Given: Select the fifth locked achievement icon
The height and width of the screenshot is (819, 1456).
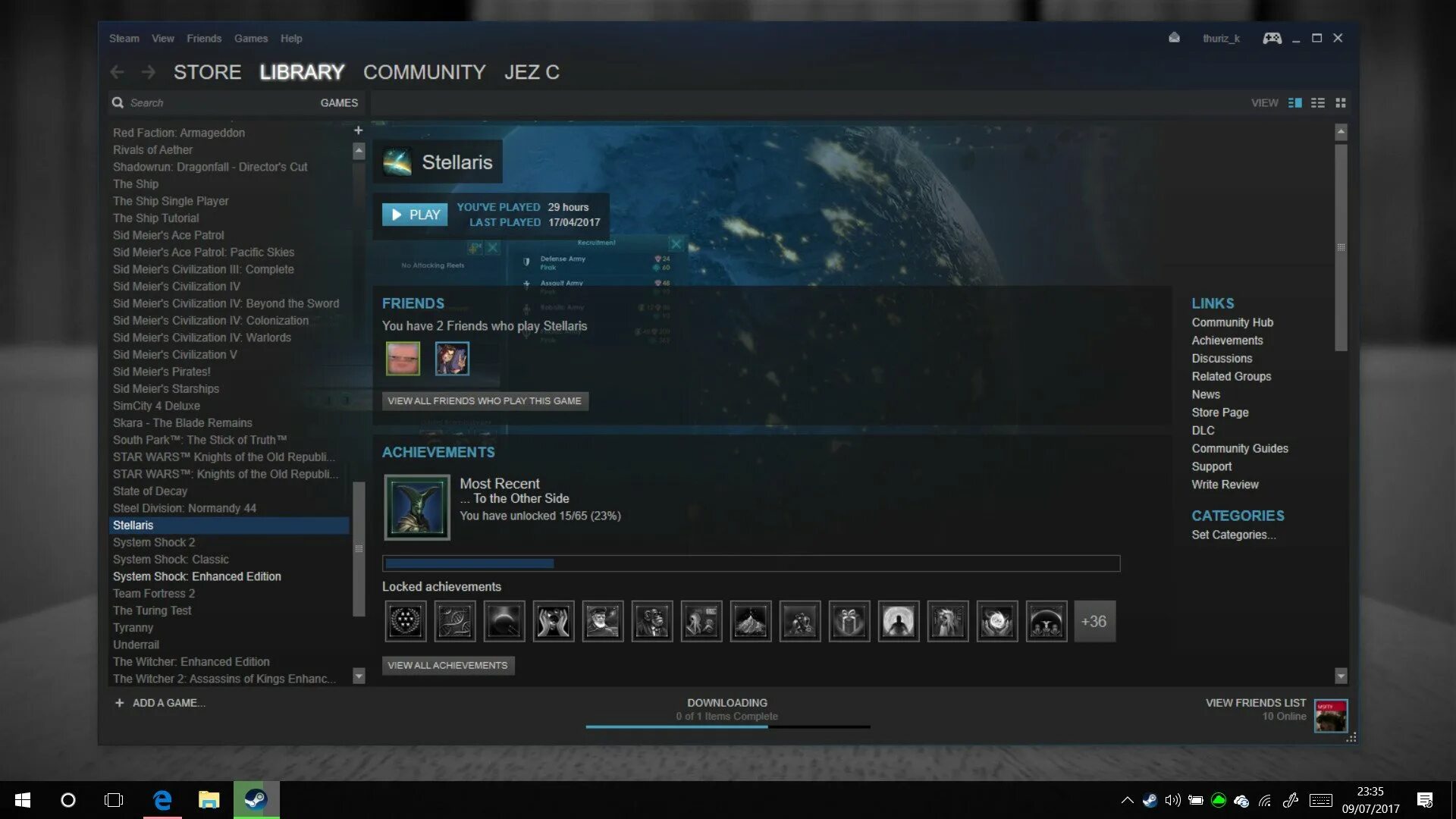Looking at the screenshot, I should click(x=603, y=621).
